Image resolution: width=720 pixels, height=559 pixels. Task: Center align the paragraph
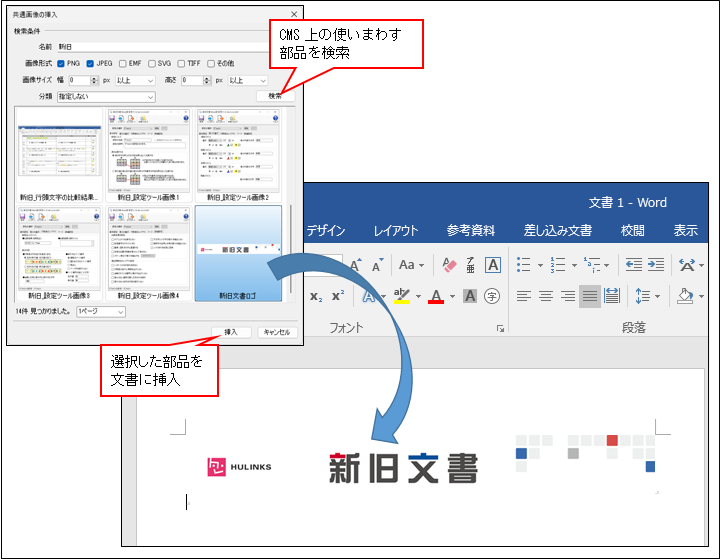546,296
